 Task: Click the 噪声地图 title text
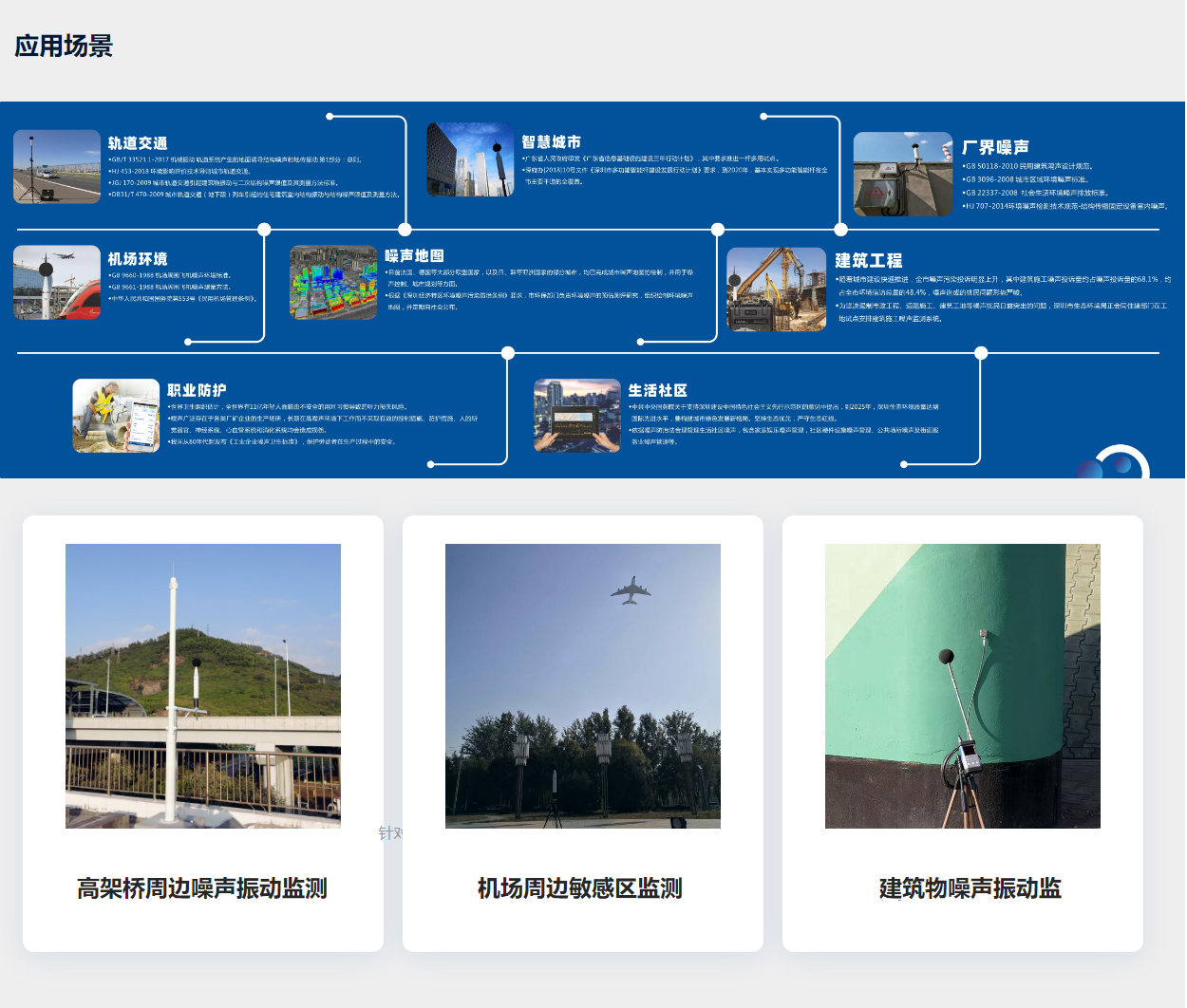click(414, 256)
